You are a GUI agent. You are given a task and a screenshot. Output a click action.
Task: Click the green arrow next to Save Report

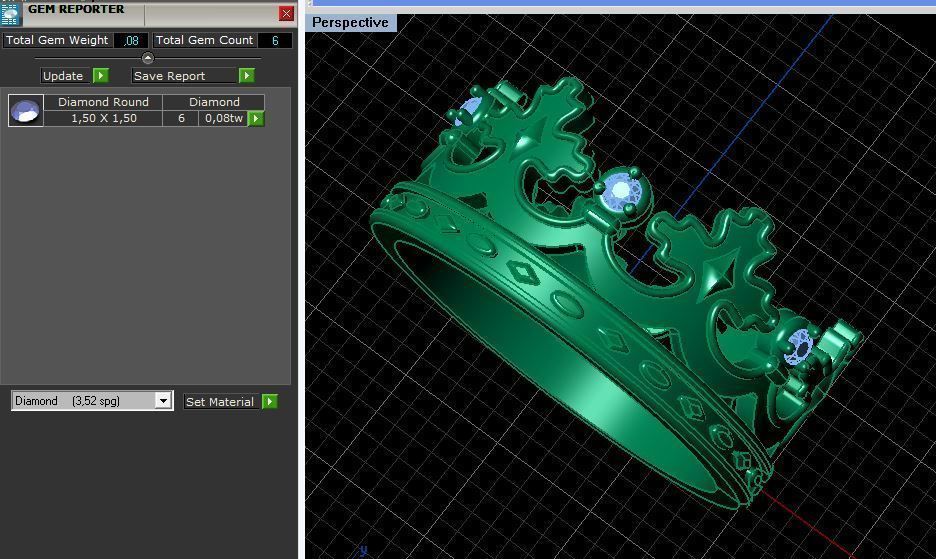tap(247, 75)
